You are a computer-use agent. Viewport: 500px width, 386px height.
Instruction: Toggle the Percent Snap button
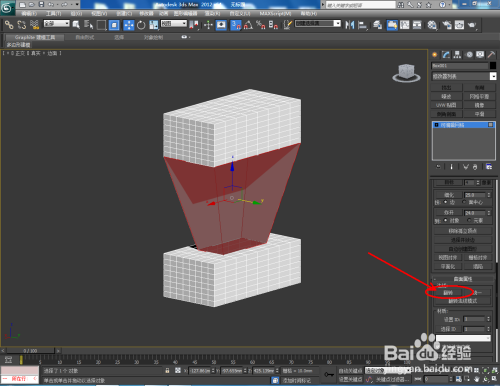click(261, 25)
